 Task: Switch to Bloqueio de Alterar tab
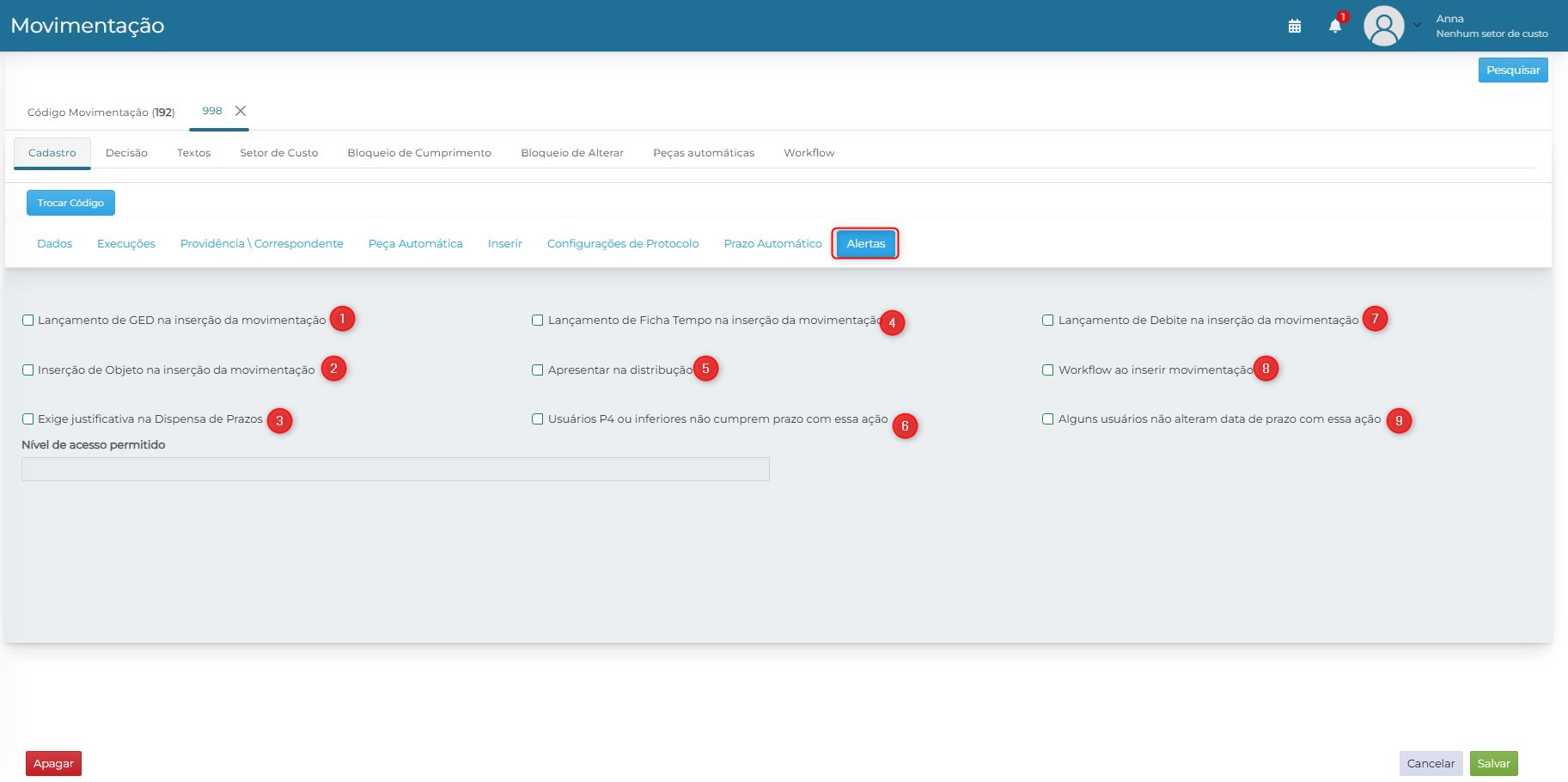[572, 153]
